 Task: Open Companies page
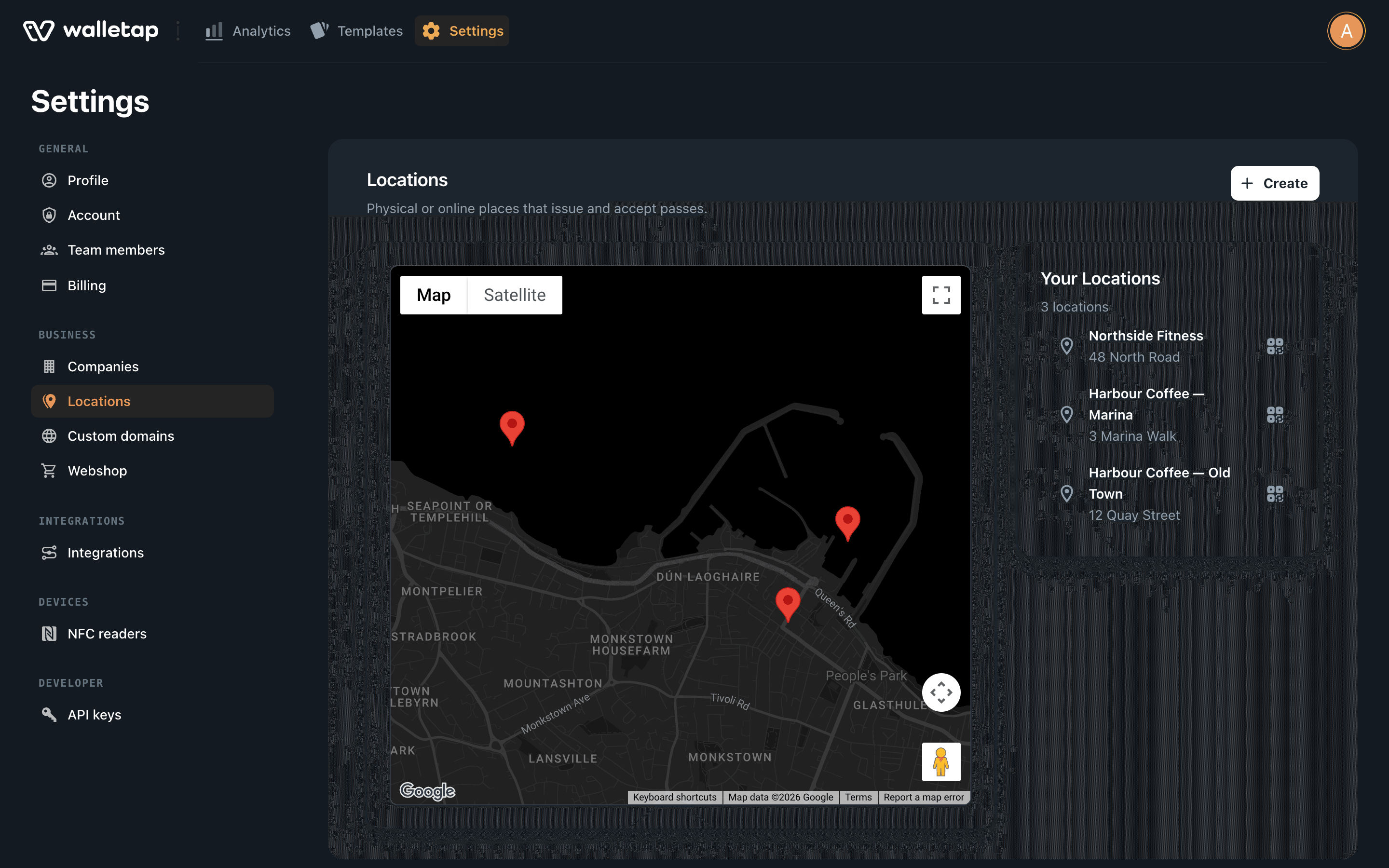click(x=152, y=366)
